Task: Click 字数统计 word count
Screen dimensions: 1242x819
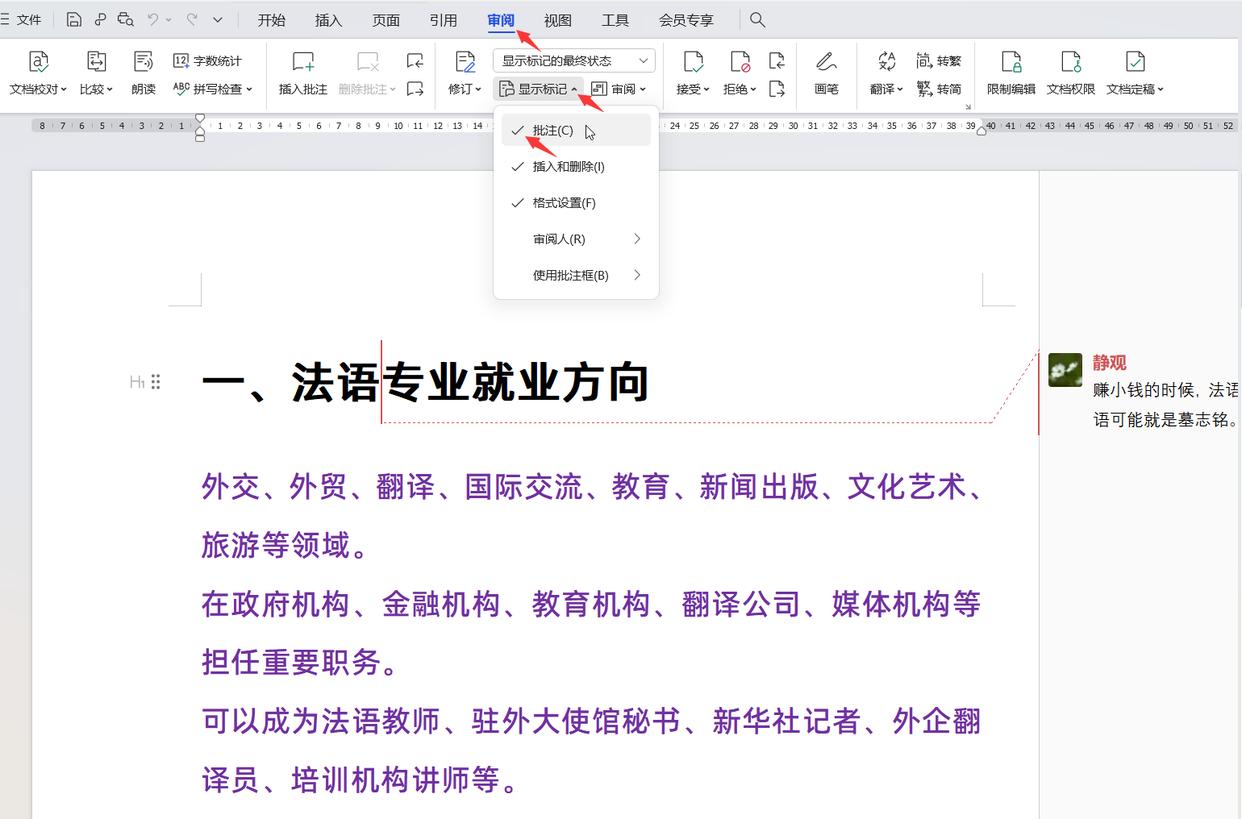Action: tap(208, 61)
